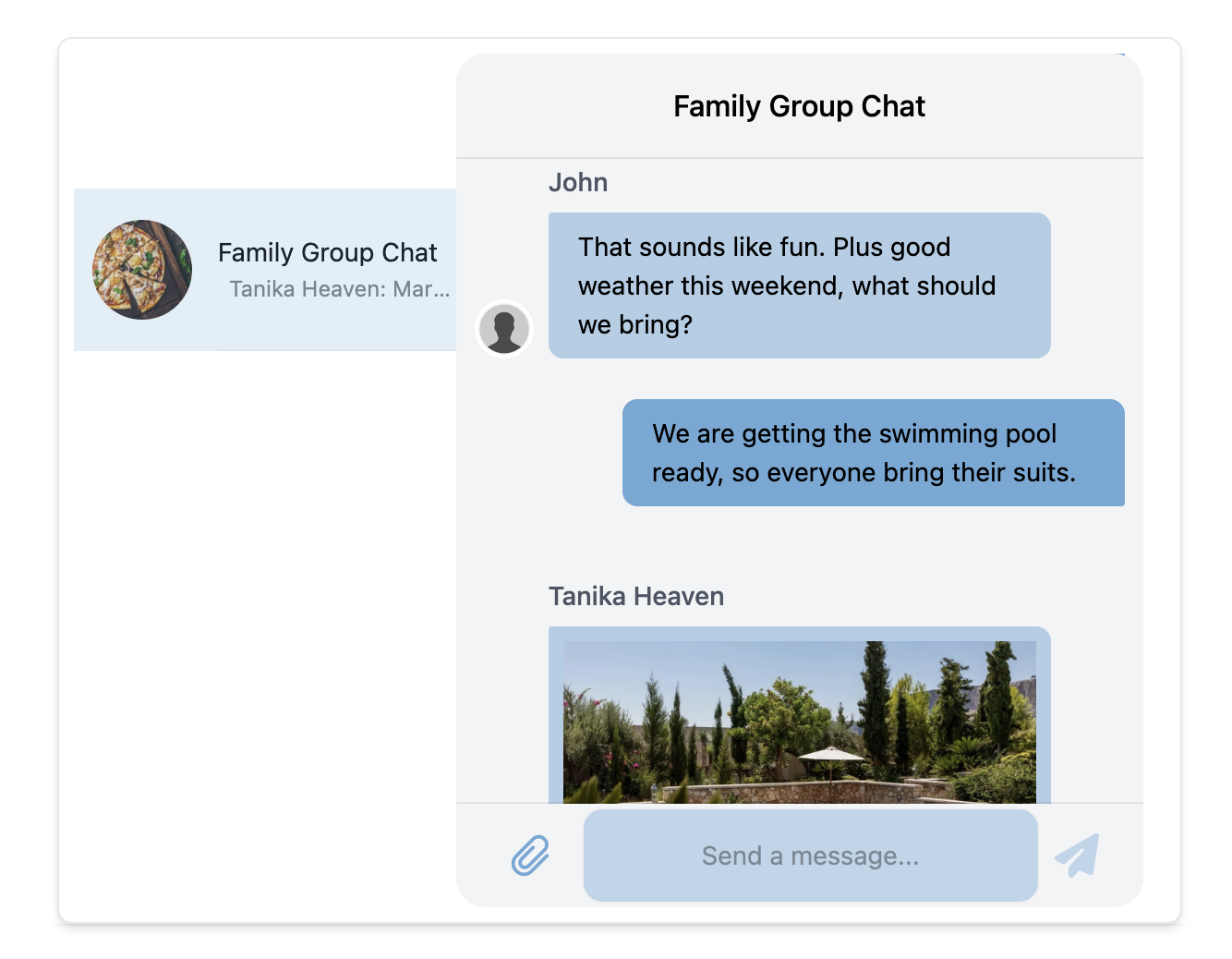Click the sender name John above his message
The width and height of the screenshot is (1232, 959).
point(579,182)
